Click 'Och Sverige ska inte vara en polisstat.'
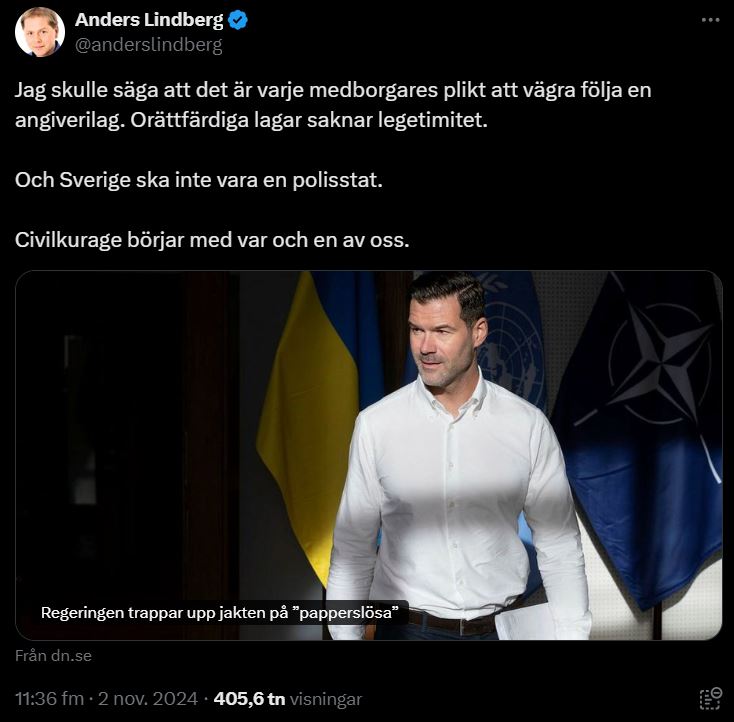 click(x=199, y=180)
